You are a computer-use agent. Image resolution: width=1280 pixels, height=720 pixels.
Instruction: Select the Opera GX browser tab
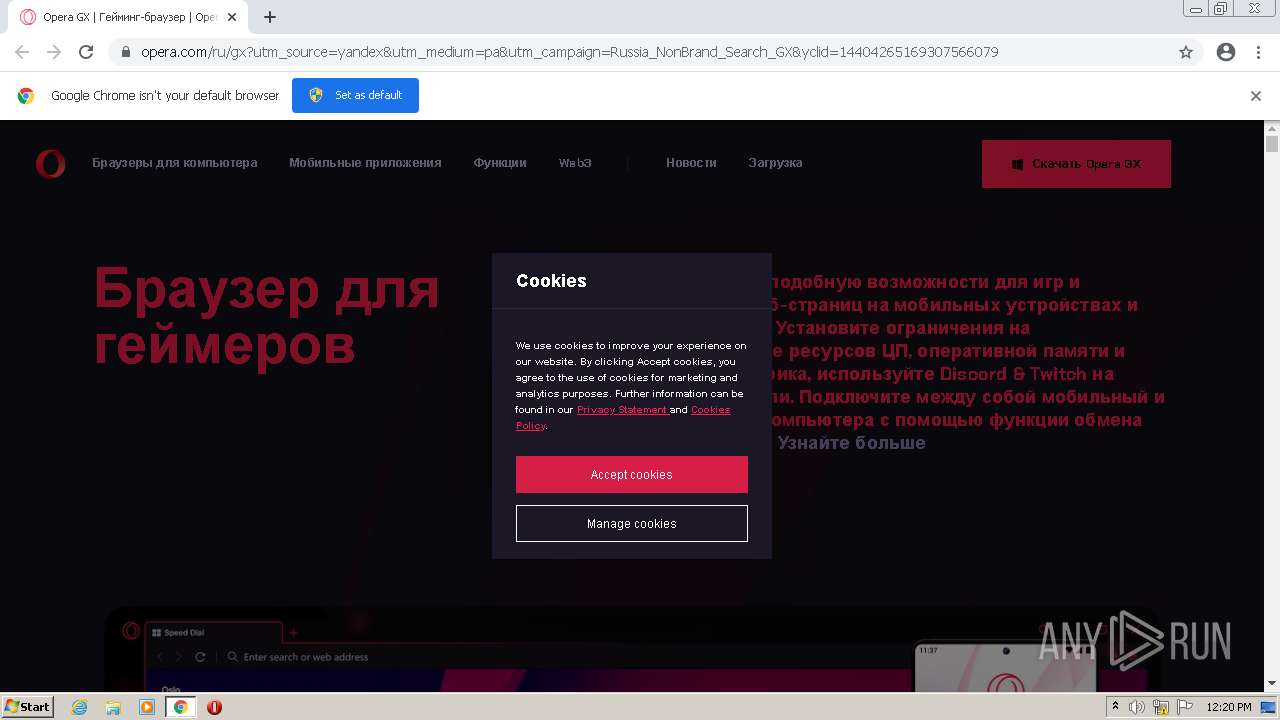128,17
